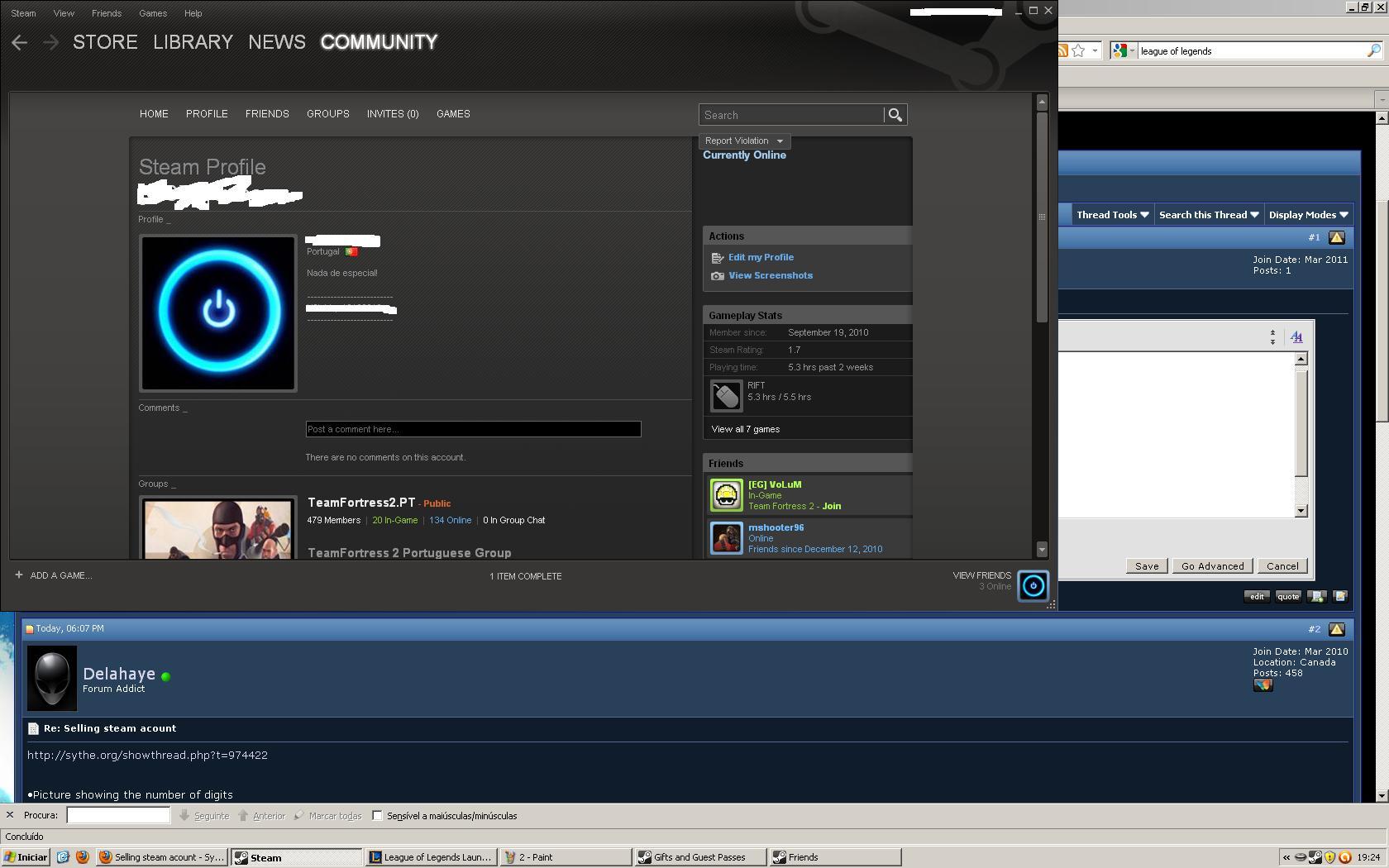Click the browser RSS feed icon
1389x868 pixels.
pyautogui.click(x=1063, y=50)
